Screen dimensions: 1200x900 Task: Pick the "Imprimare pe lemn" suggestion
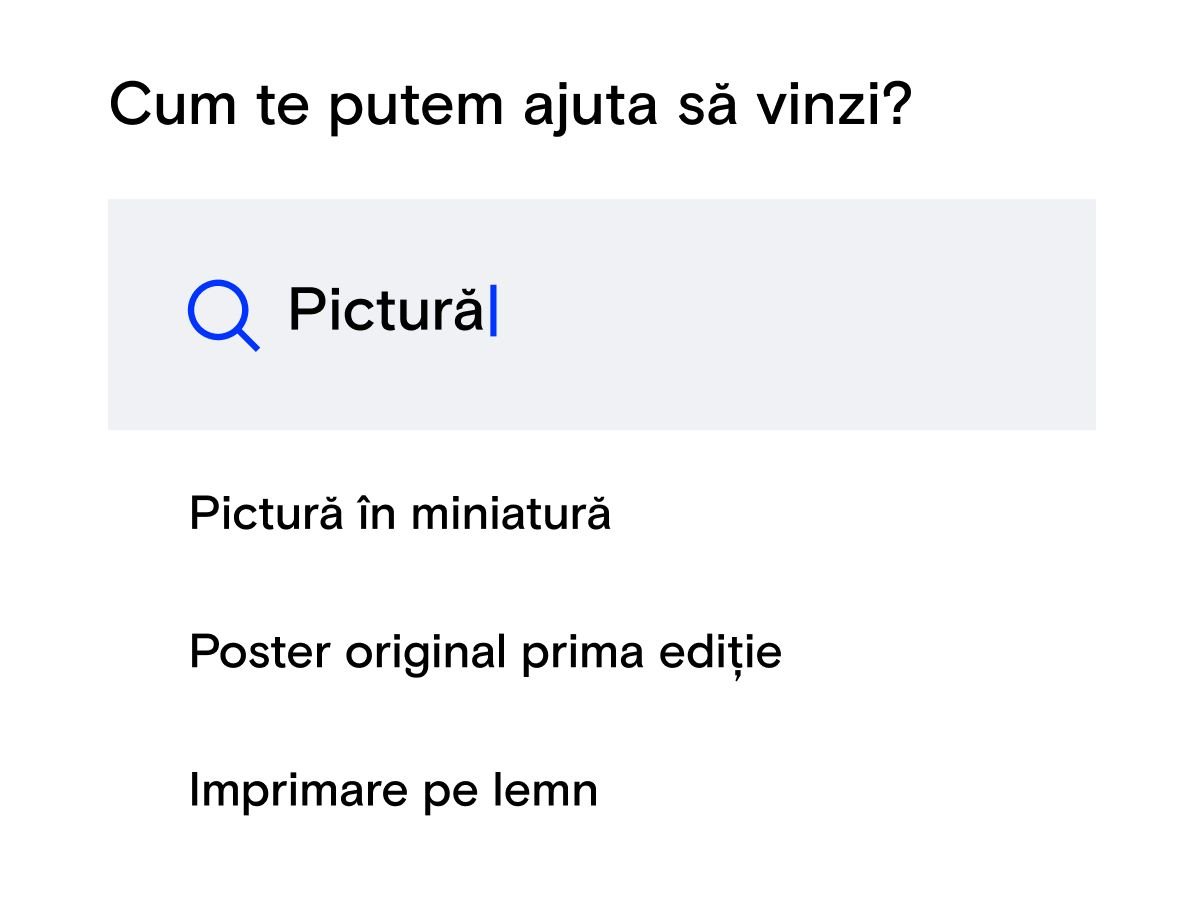pyautogui.click(x=393, y=791)
